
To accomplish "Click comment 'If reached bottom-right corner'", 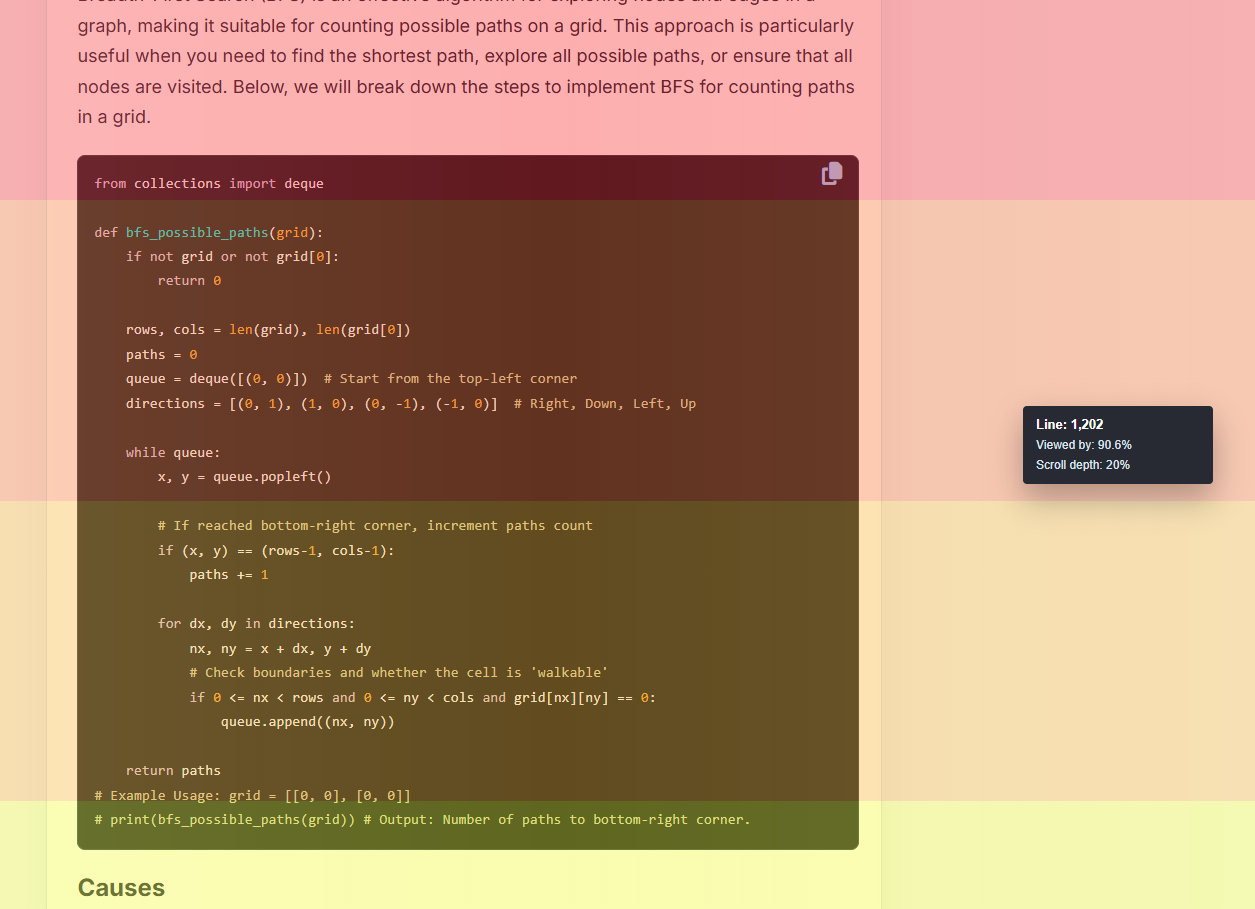I will [375, 526].
